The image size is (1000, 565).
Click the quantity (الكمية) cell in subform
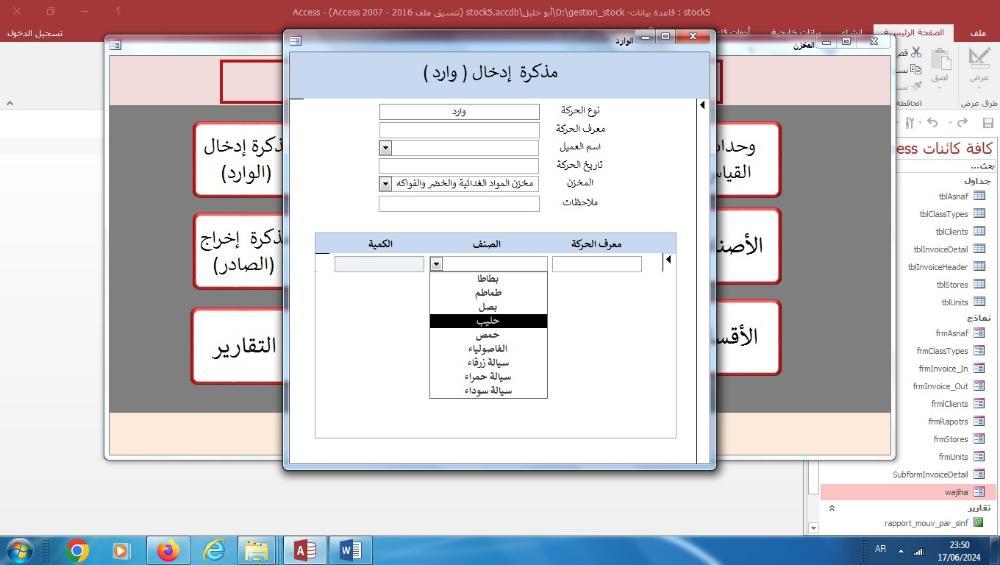tap(379, 264)
